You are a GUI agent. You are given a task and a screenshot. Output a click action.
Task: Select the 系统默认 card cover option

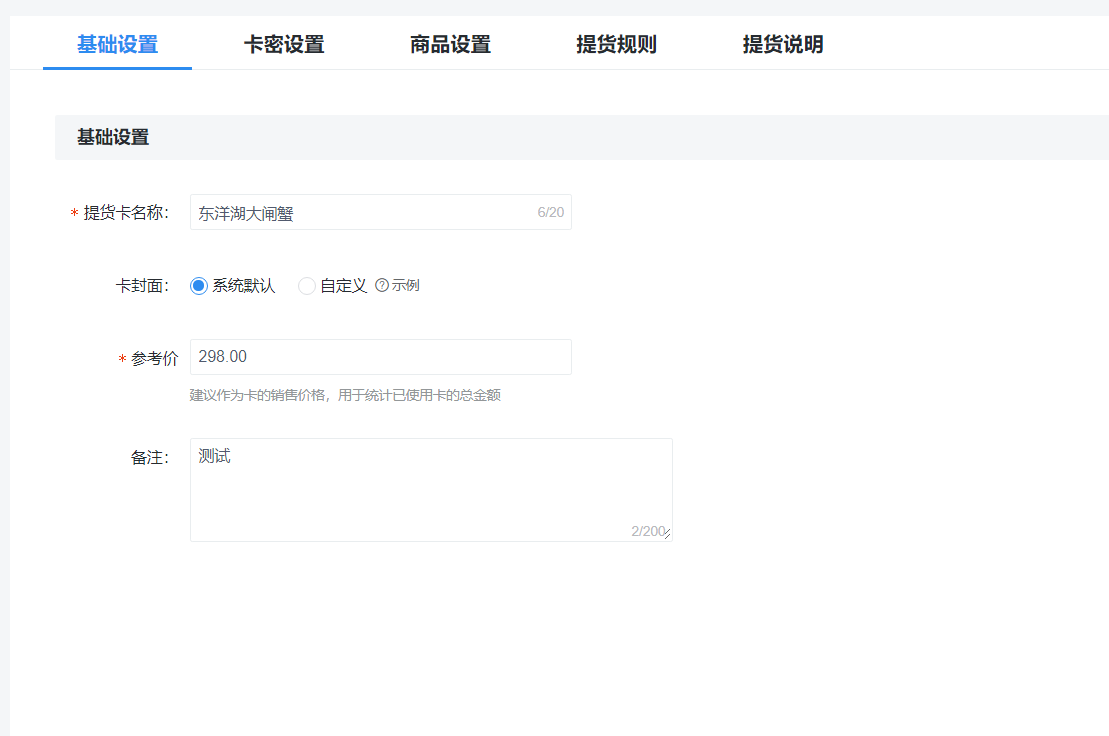point(198,285)
